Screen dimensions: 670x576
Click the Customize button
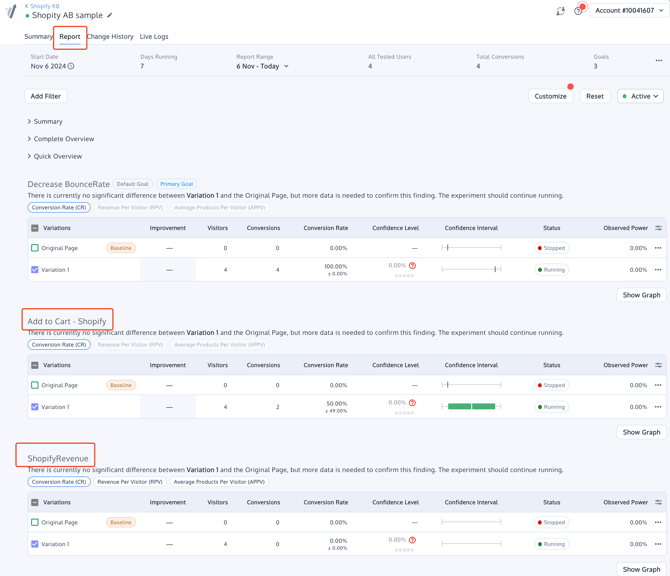pyautogui.click(x=550, y=96)
